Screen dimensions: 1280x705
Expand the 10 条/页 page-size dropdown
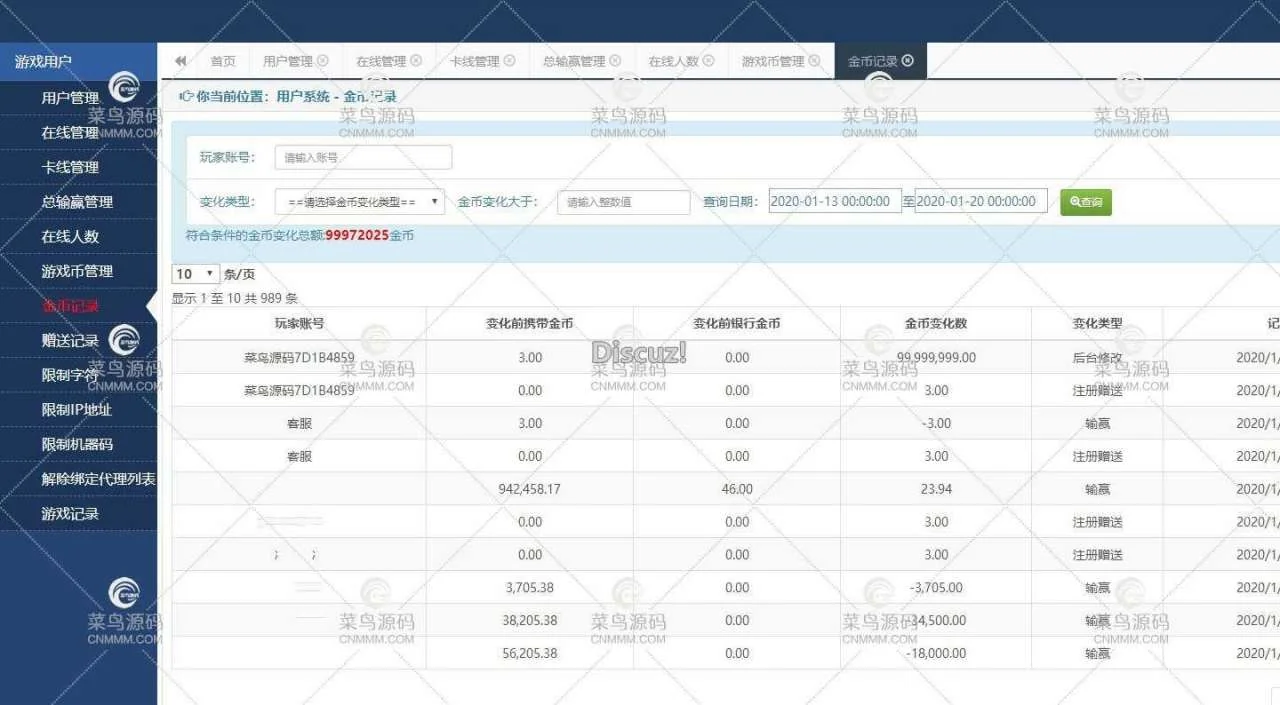196,274
